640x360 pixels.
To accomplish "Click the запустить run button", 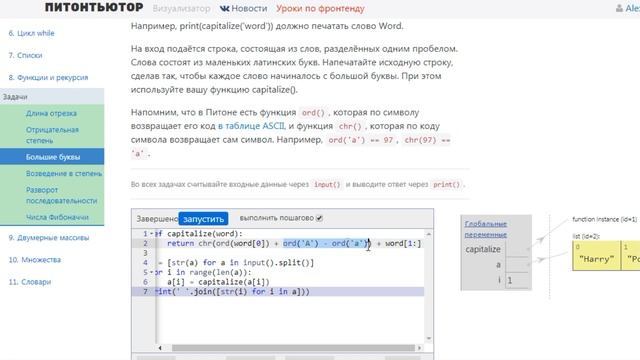I will pyautogui.click(x=203, y=219).
